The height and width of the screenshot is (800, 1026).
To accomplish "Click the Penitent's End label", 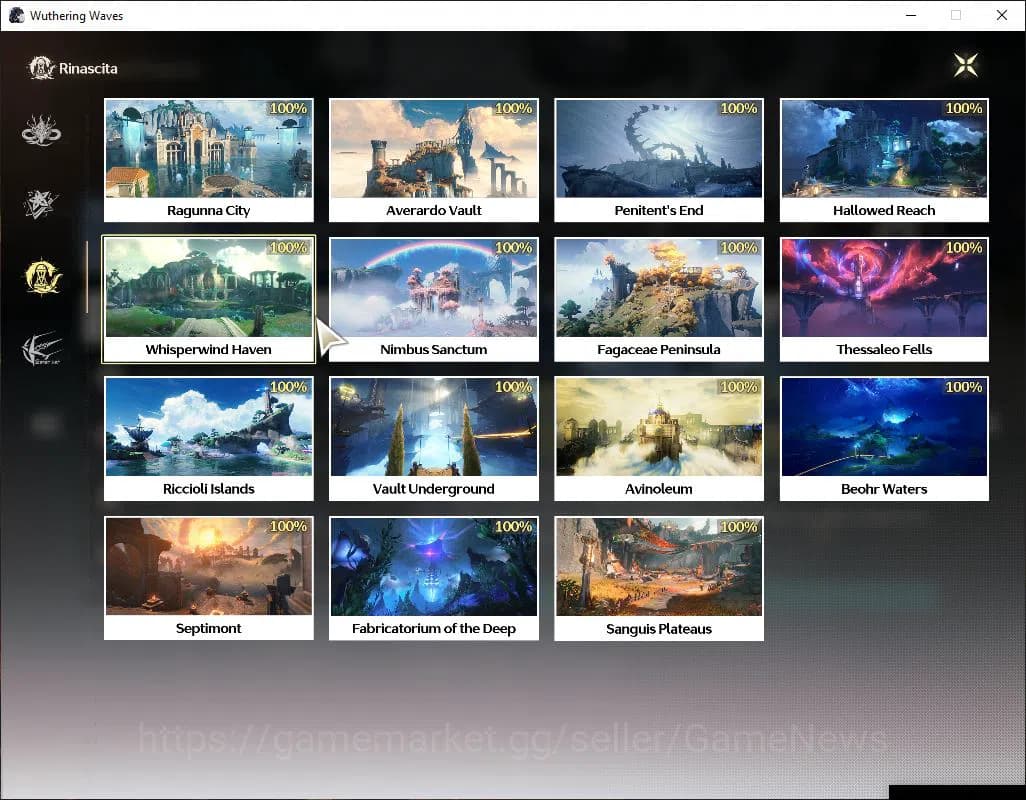I will tap(659, 210).
